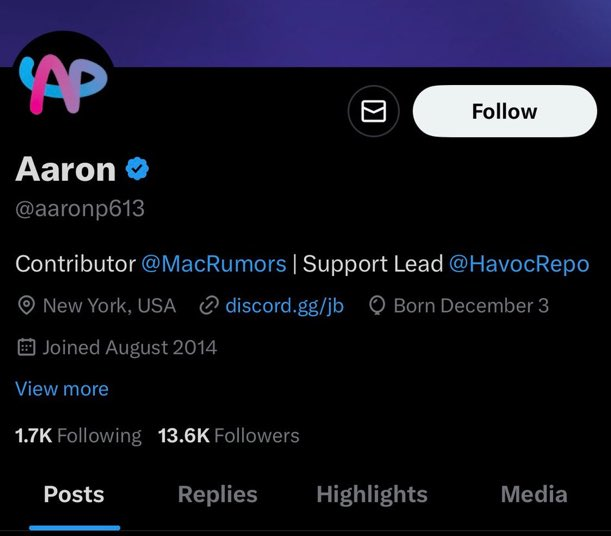The image size is (611, 536).
Task: Visit the discord.gg/jb link
Action: pos(284,306)
